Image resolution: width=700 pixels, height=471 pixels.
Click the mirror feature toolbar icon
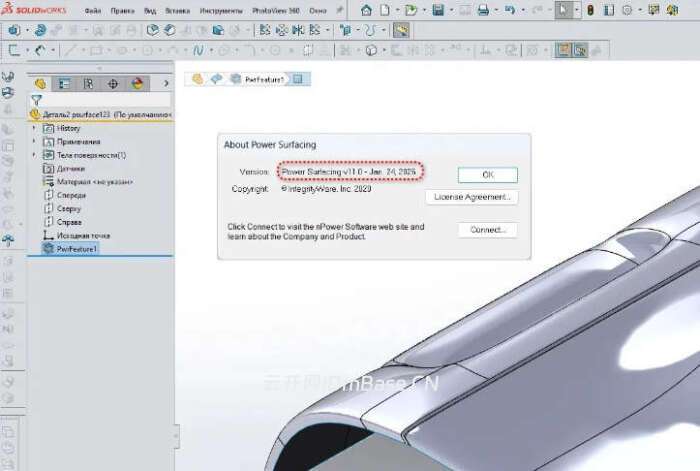point(298,30)
